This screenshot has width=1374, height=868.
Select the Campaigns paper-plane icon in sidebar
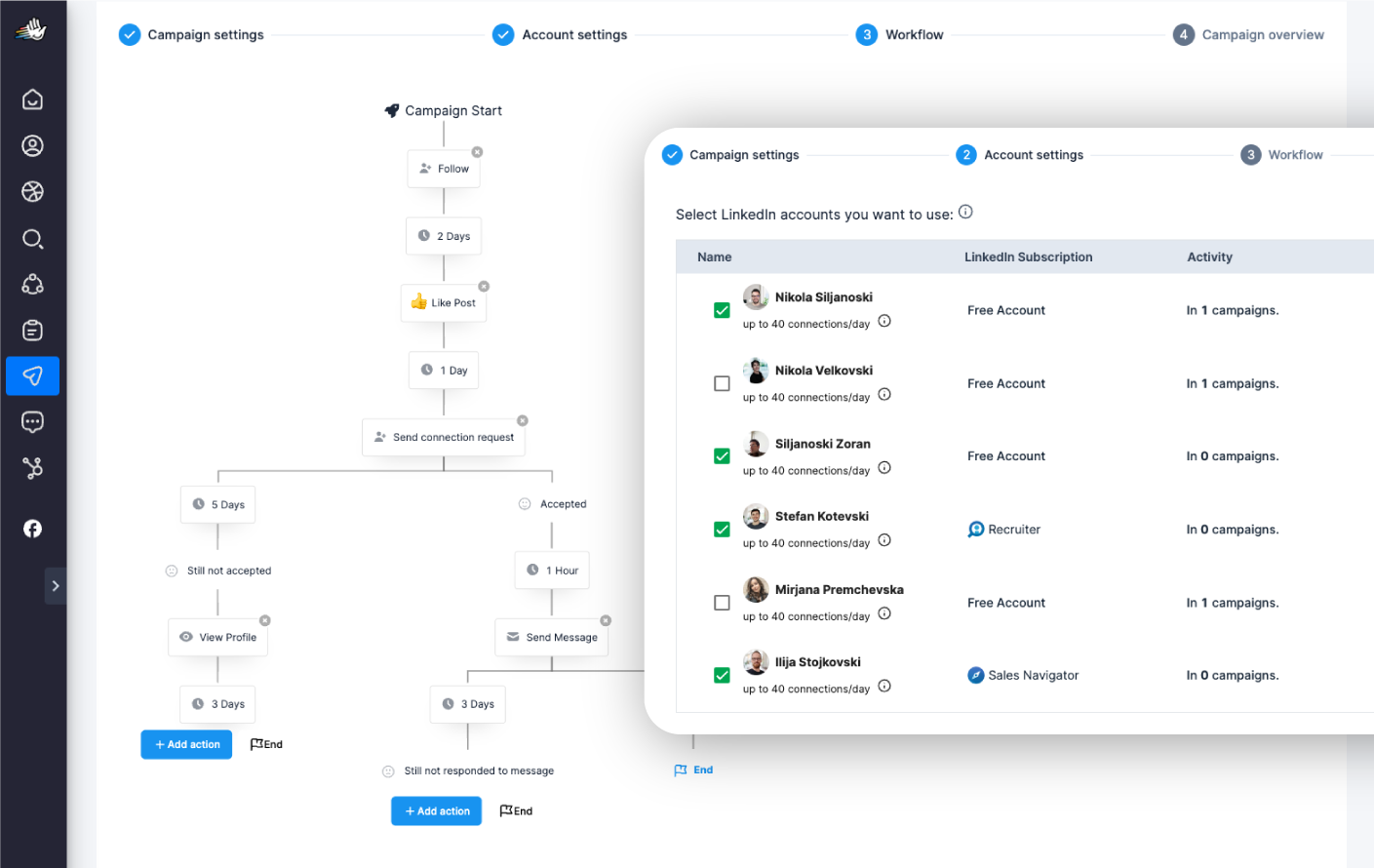32,375
